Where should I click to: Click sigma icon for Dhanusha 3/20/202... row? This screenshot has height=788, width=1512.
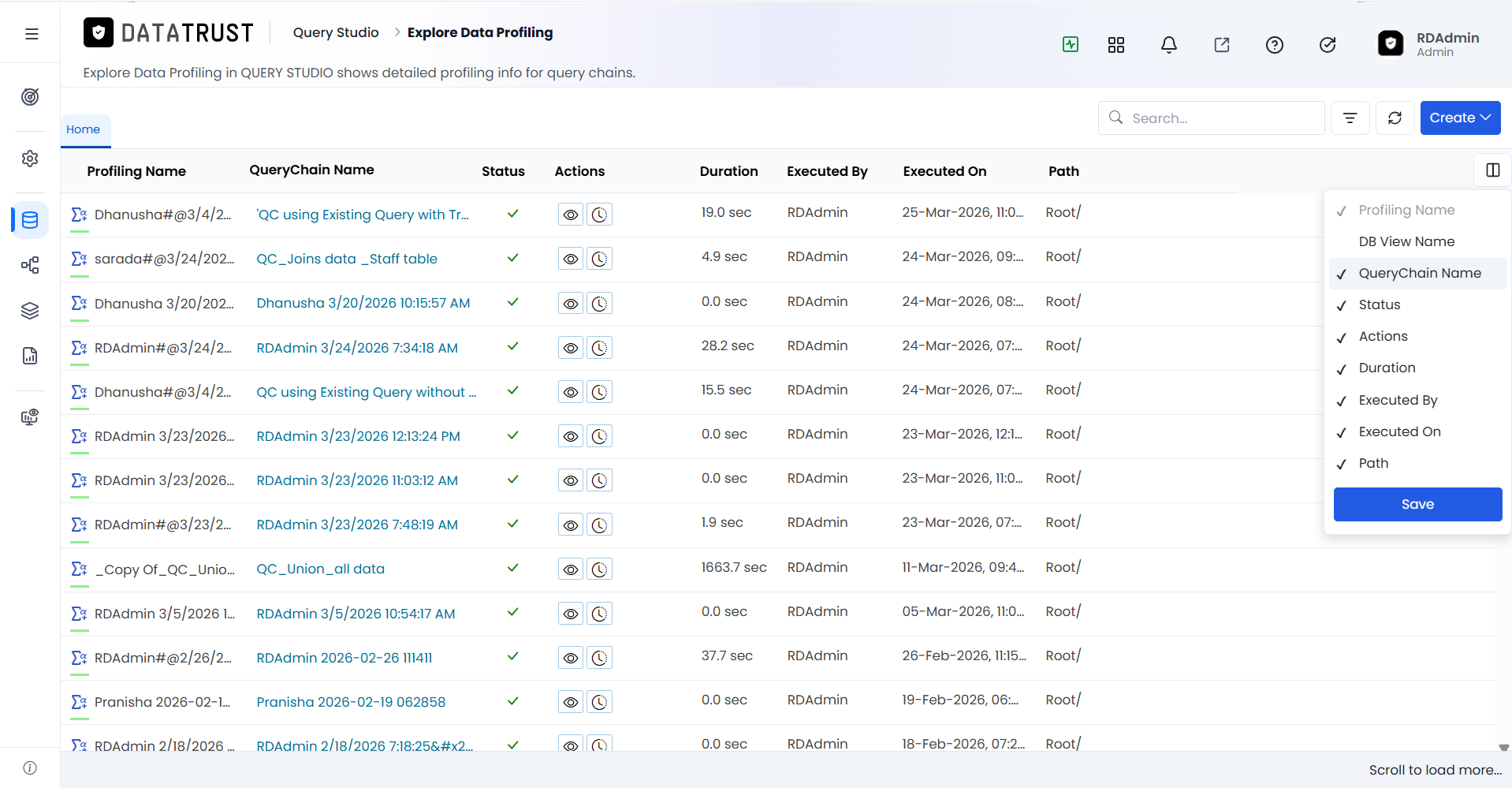point(79,303)
